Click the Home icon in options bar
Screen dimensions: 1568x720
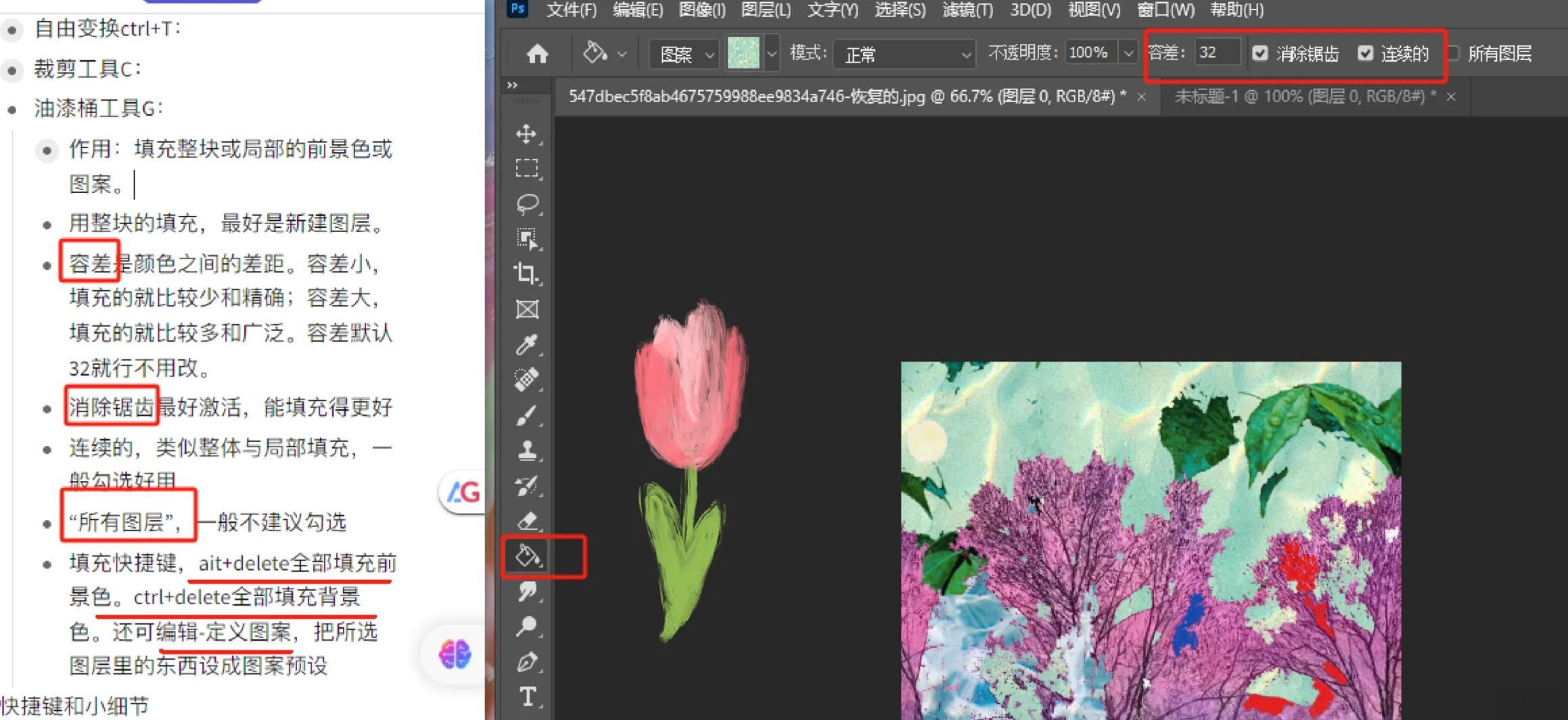coord(537,53)
